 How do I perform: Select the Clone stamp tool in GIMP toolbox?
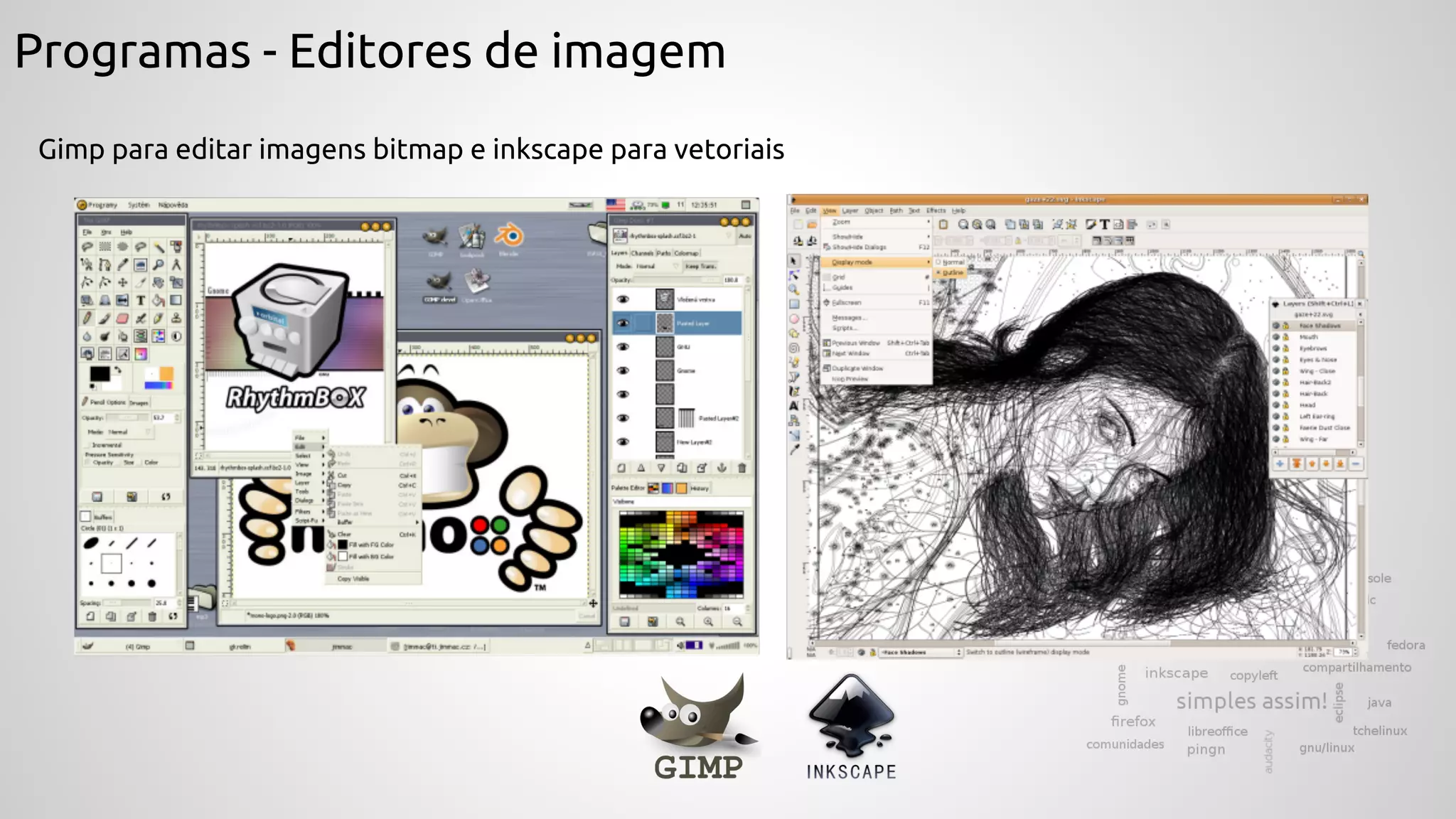pyautogui.click(x=176, y=318)
